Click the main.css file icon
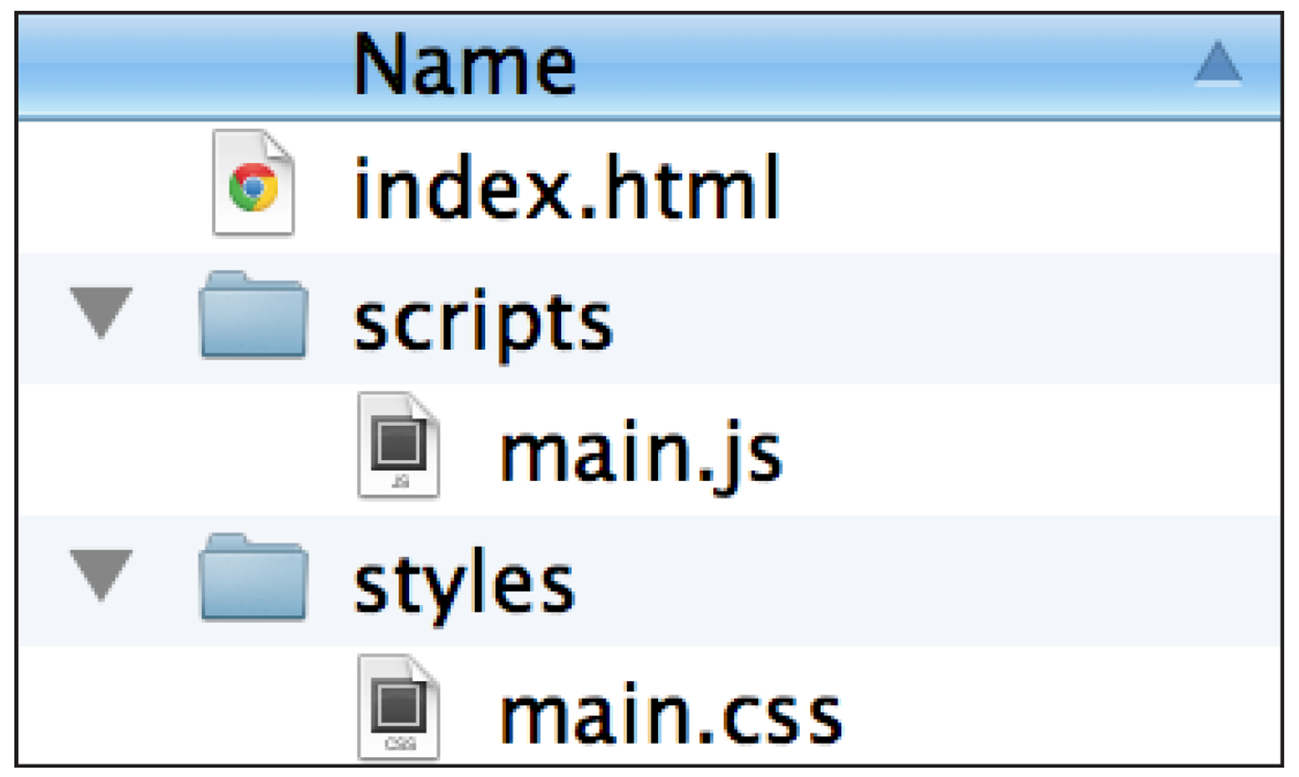The height and width of the screenshot is (777, 1299). pos(399,708)
